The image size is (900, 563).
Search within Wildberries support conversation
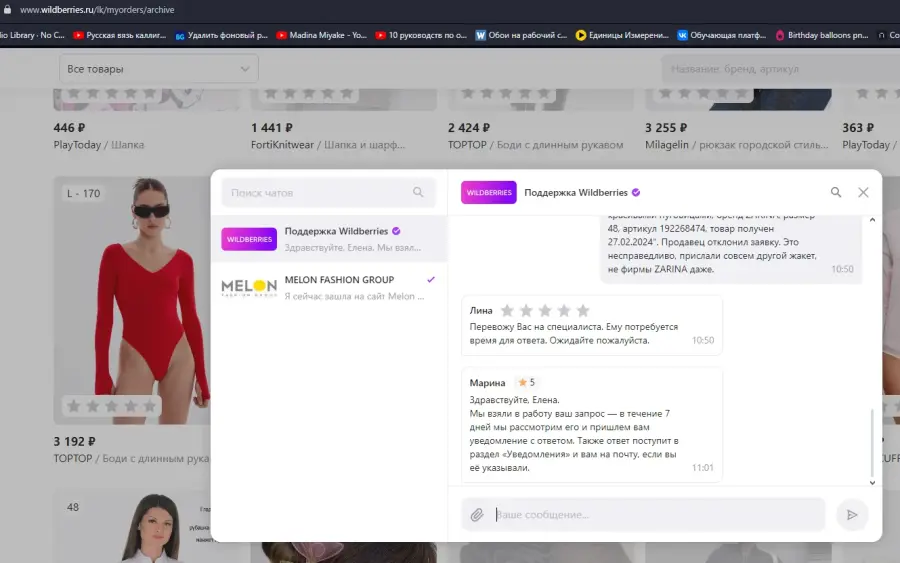click(x=836, y=192)
